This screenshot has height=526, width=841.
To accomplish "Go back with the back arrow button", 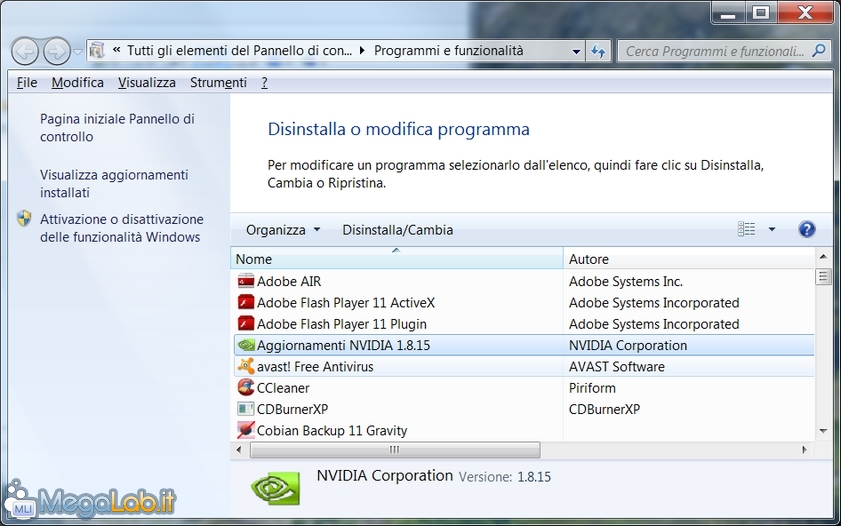I will pyautogui.click(x=25, y=51).
